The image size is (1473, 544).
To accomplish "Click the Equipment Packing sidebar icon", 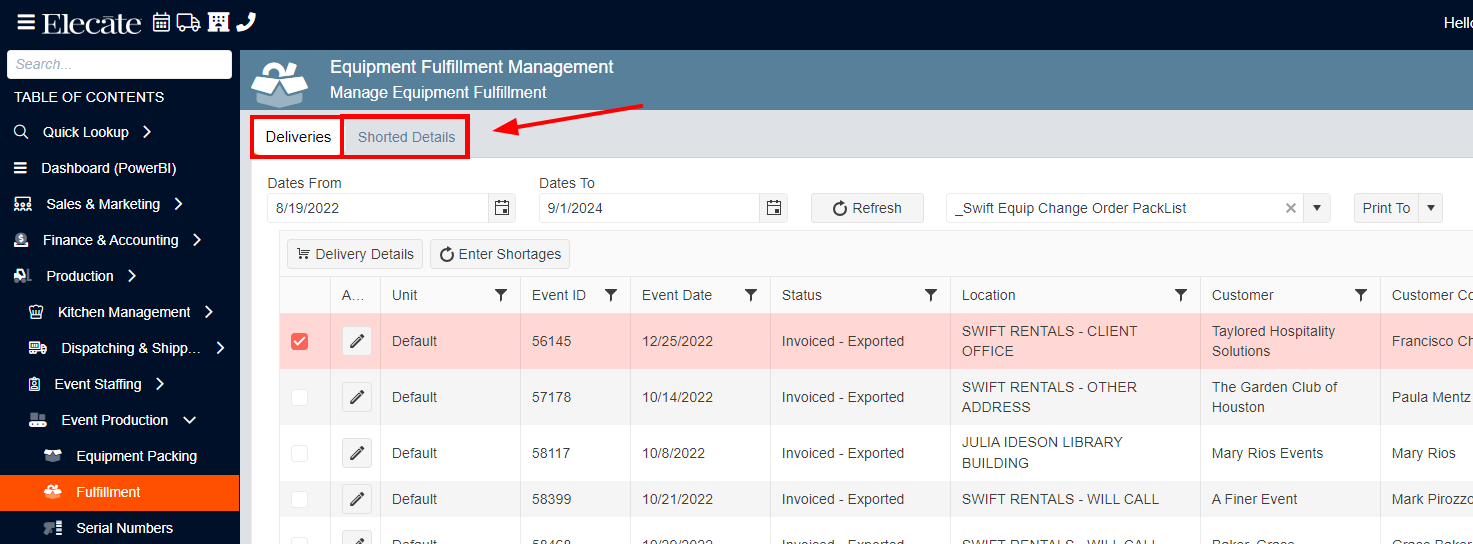I will 53,456.
